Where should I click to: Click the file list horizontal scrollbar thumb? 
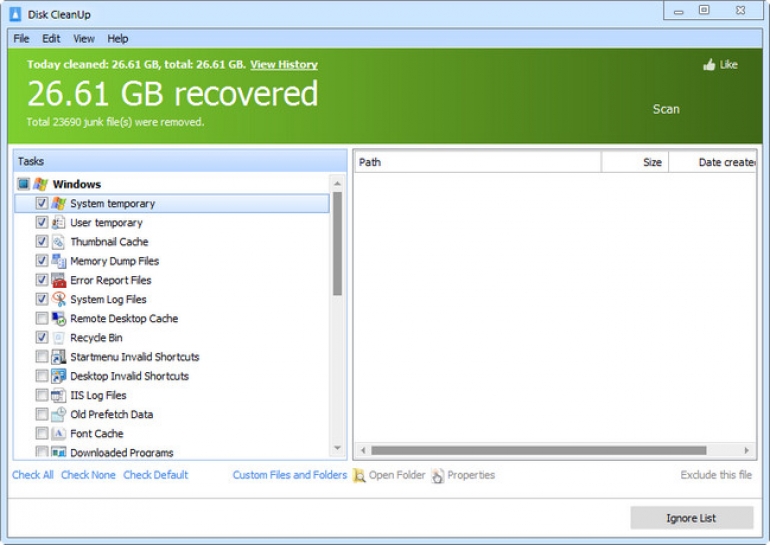click(x=539, y=450)
